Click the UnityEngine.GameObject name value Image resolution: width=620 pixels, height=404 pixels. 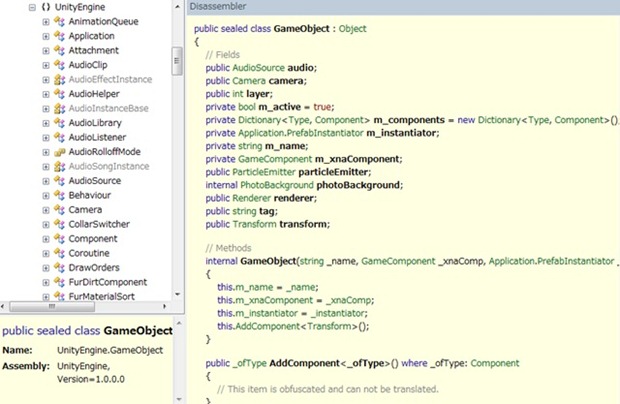pos(110,350)
